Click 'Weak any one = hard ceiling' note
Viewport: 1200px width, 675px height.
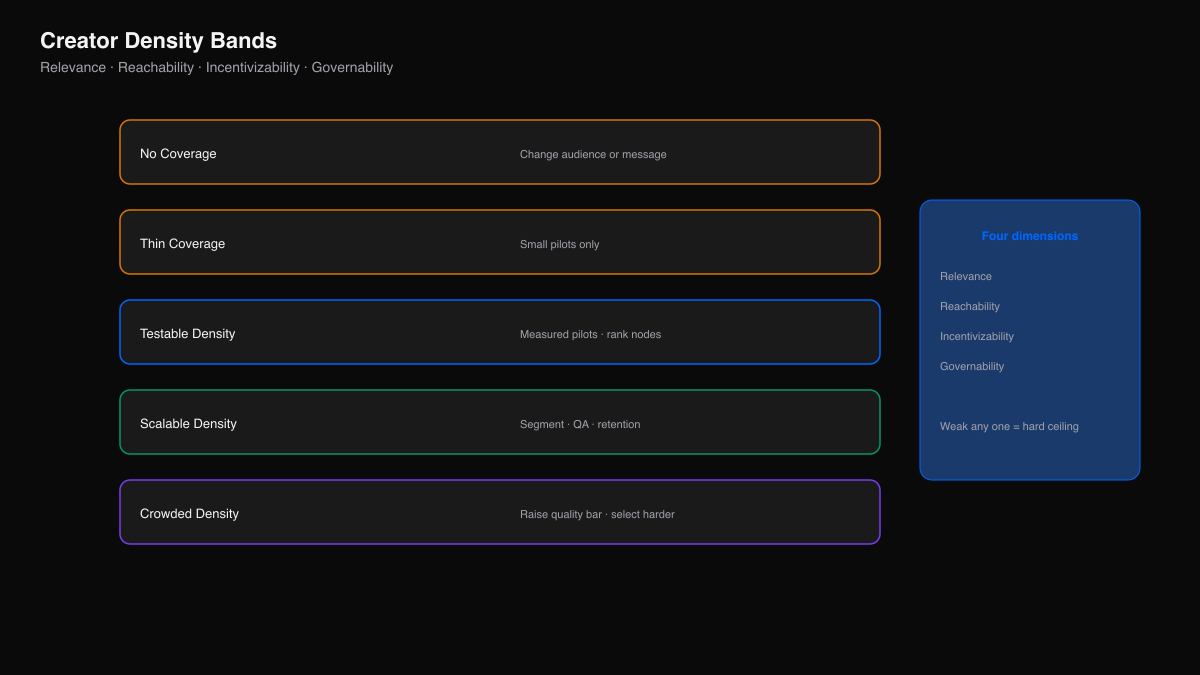pos(1009,426)
